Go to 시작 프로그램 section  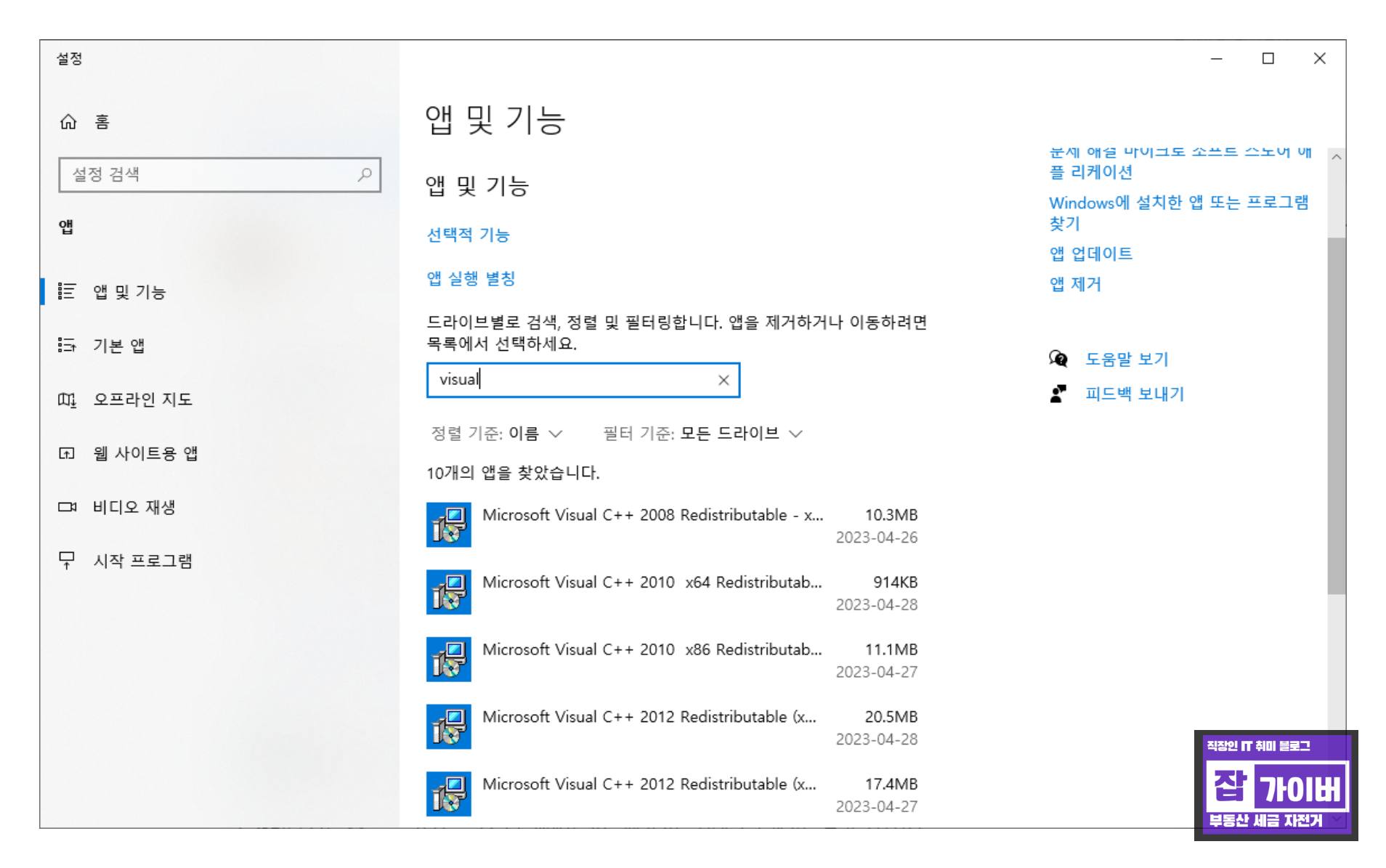219,561
